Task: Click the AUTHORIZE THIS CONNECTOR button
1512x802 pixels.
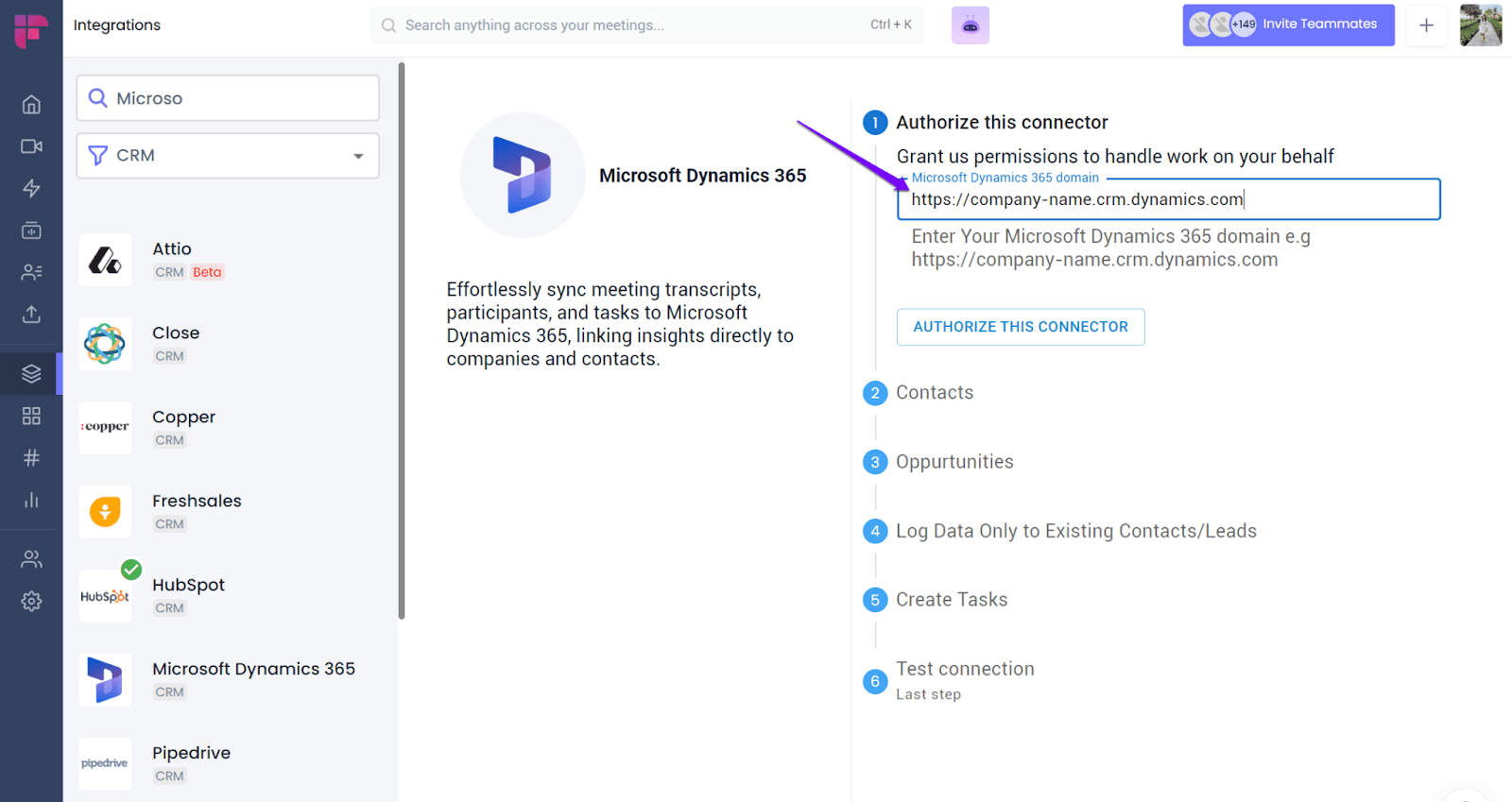Action: [1021, 327]
